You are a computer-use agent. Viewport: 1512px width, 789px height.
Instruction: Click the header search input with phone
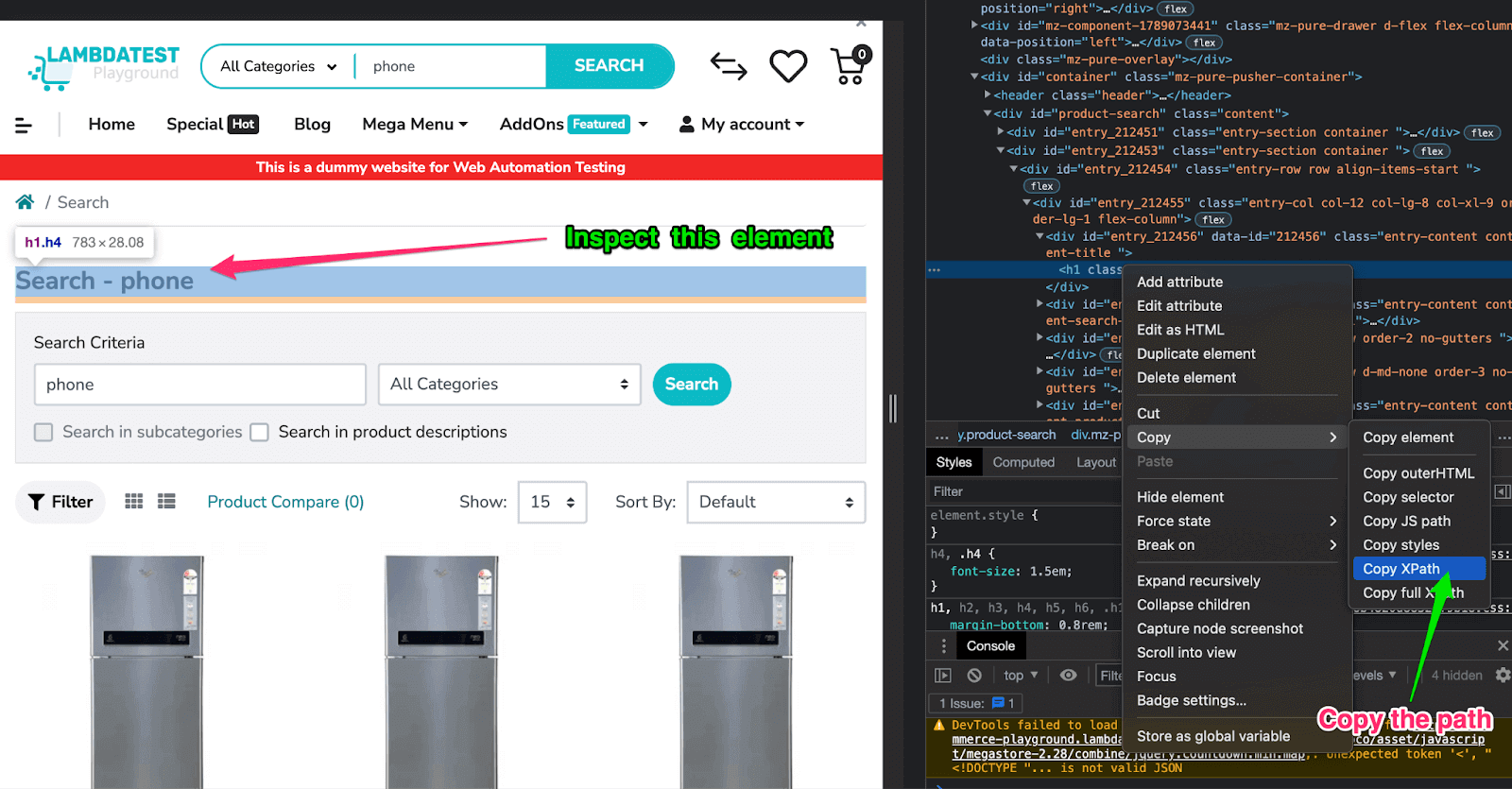click(452, 66)
